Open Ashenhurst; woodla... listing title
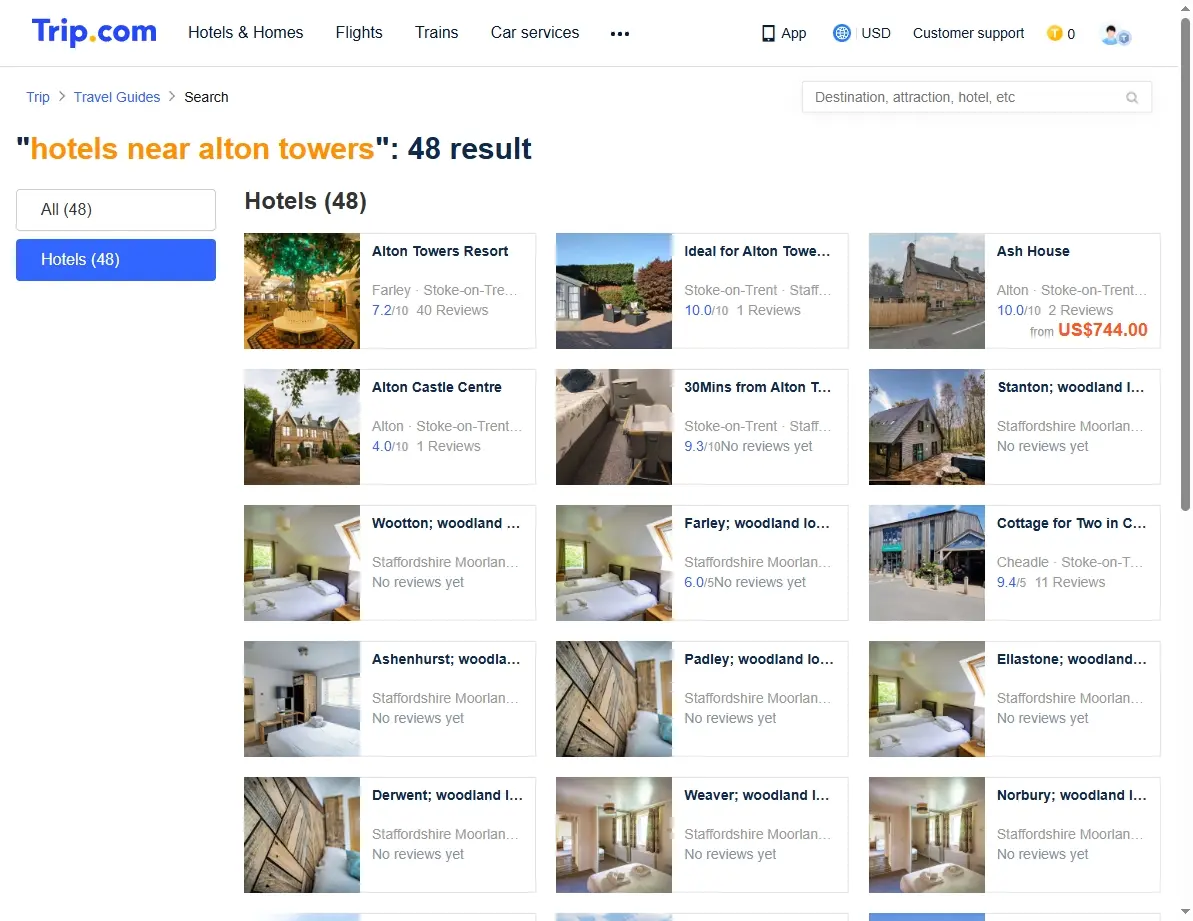 (446, 659)
